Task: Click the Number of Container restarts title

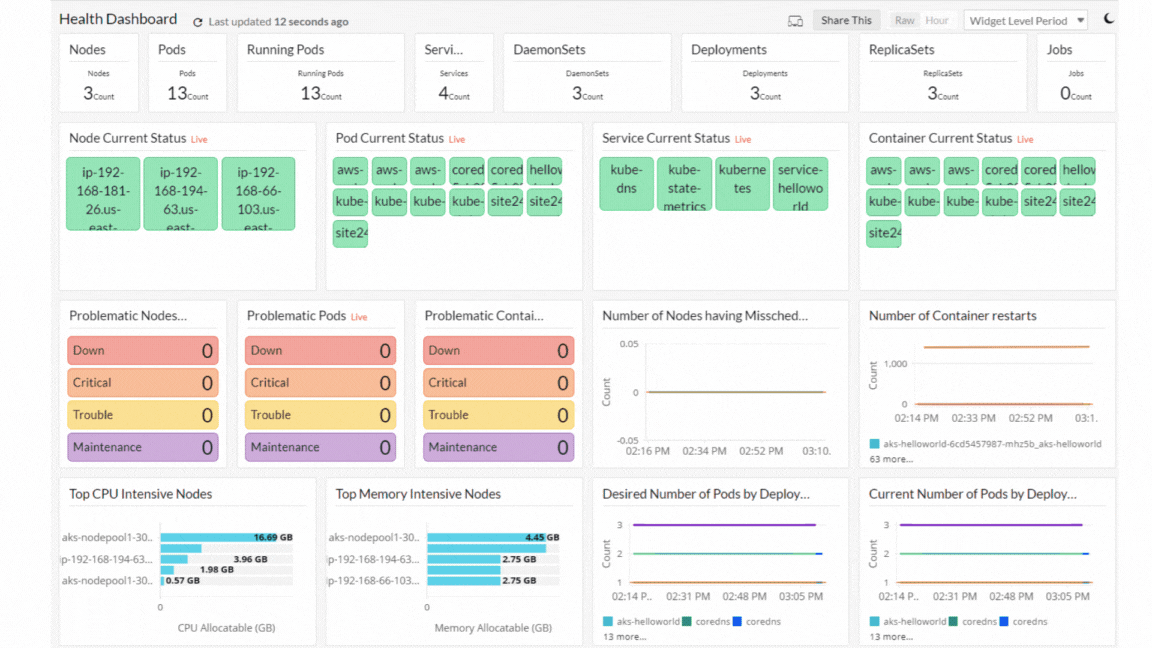Action: pyautogui.click(x=952, y=316)
